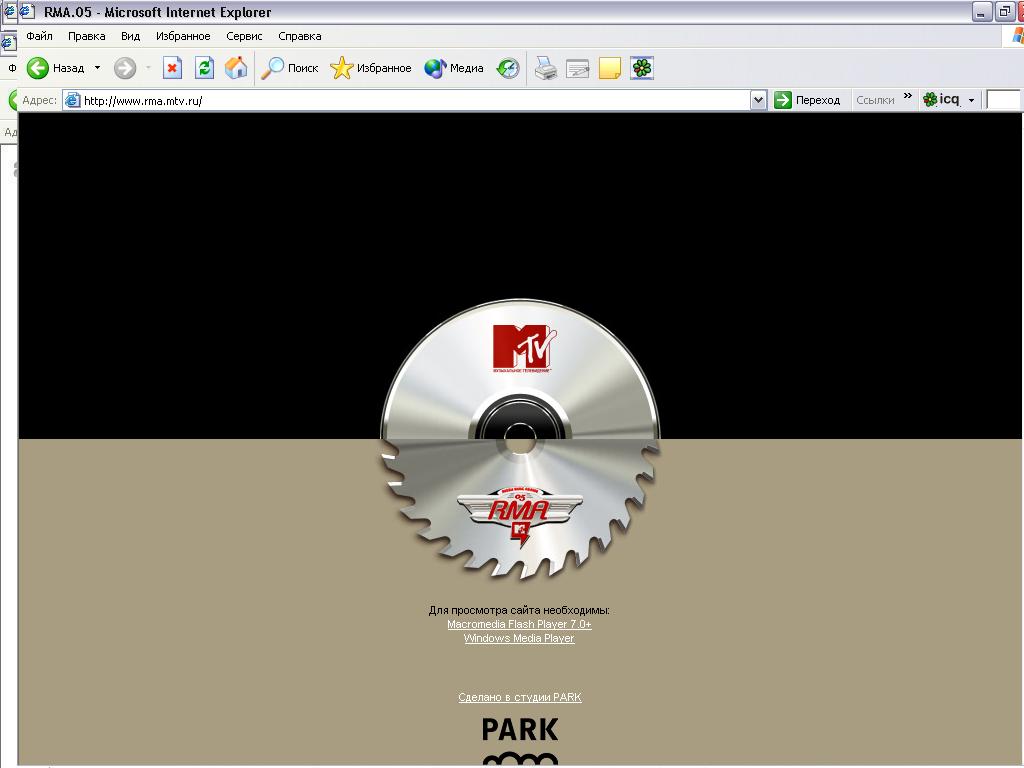Screen dimensions: 1024x768
Task: Open the Медиа media pane
Action: tap(454, 68)
